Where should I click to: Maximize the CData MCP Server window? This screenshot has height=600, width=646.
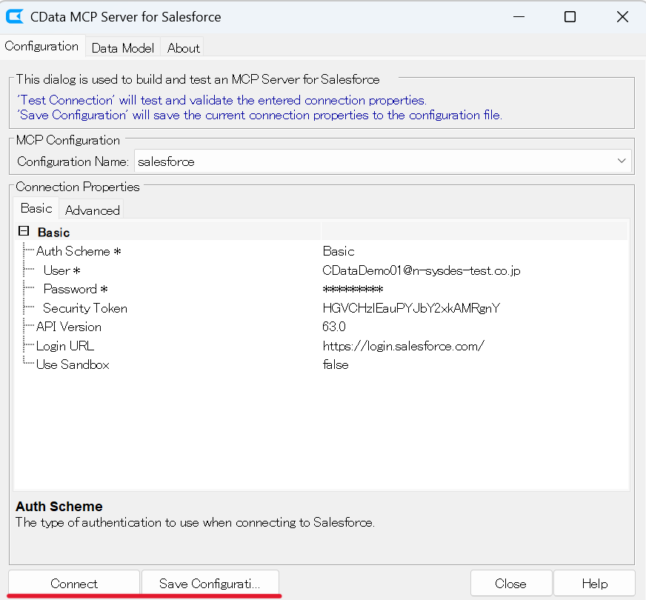569,17
